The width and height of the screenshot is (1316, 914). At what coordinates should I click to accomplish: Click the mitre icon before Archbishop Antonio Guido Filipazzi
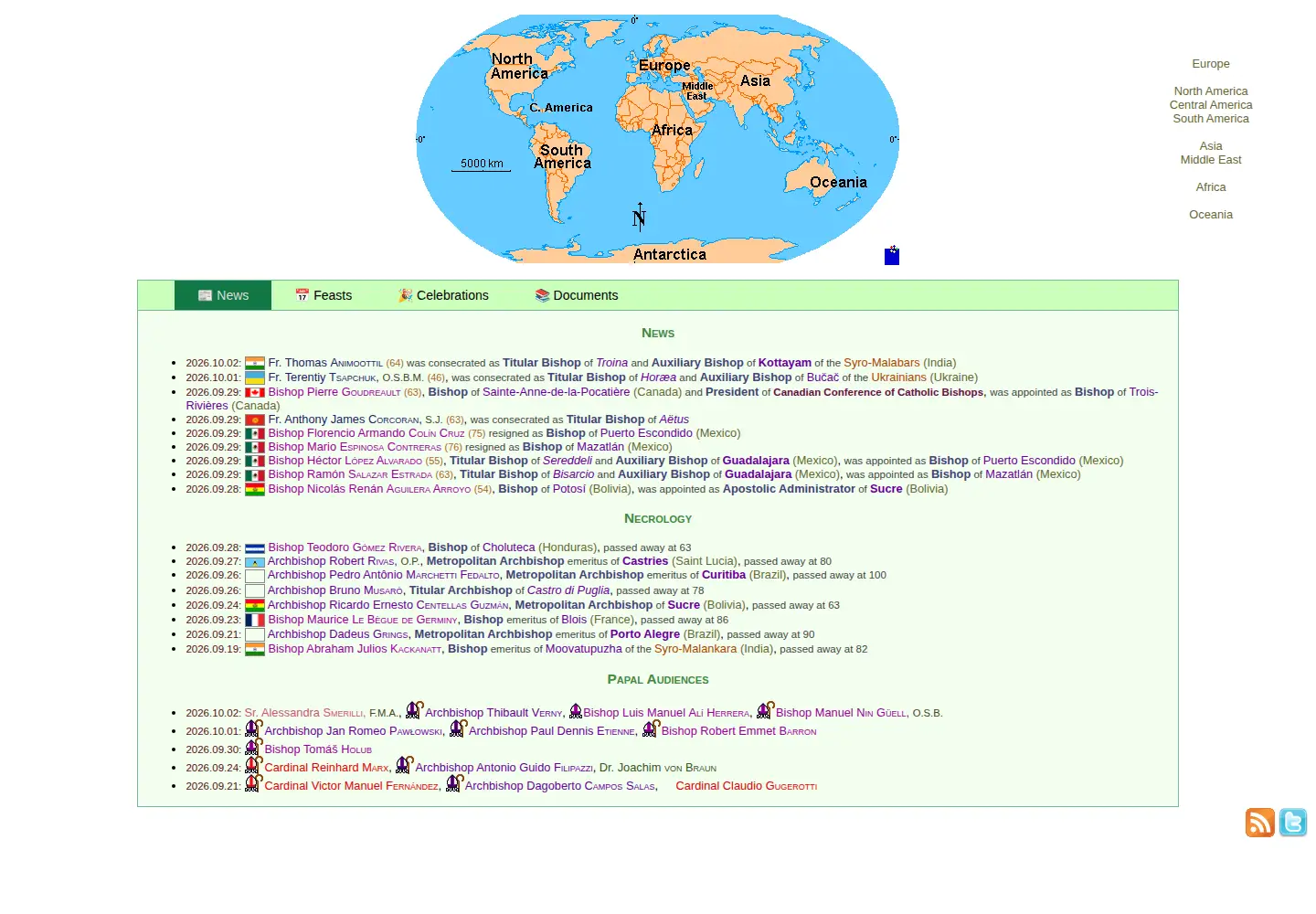[404, 765]
